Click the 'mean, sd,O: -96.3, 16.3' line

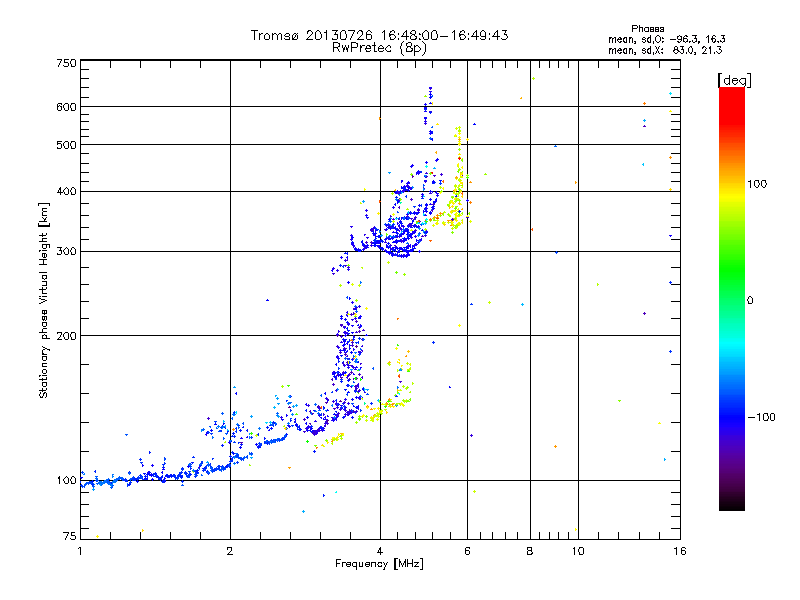click(x=667, y=39)
